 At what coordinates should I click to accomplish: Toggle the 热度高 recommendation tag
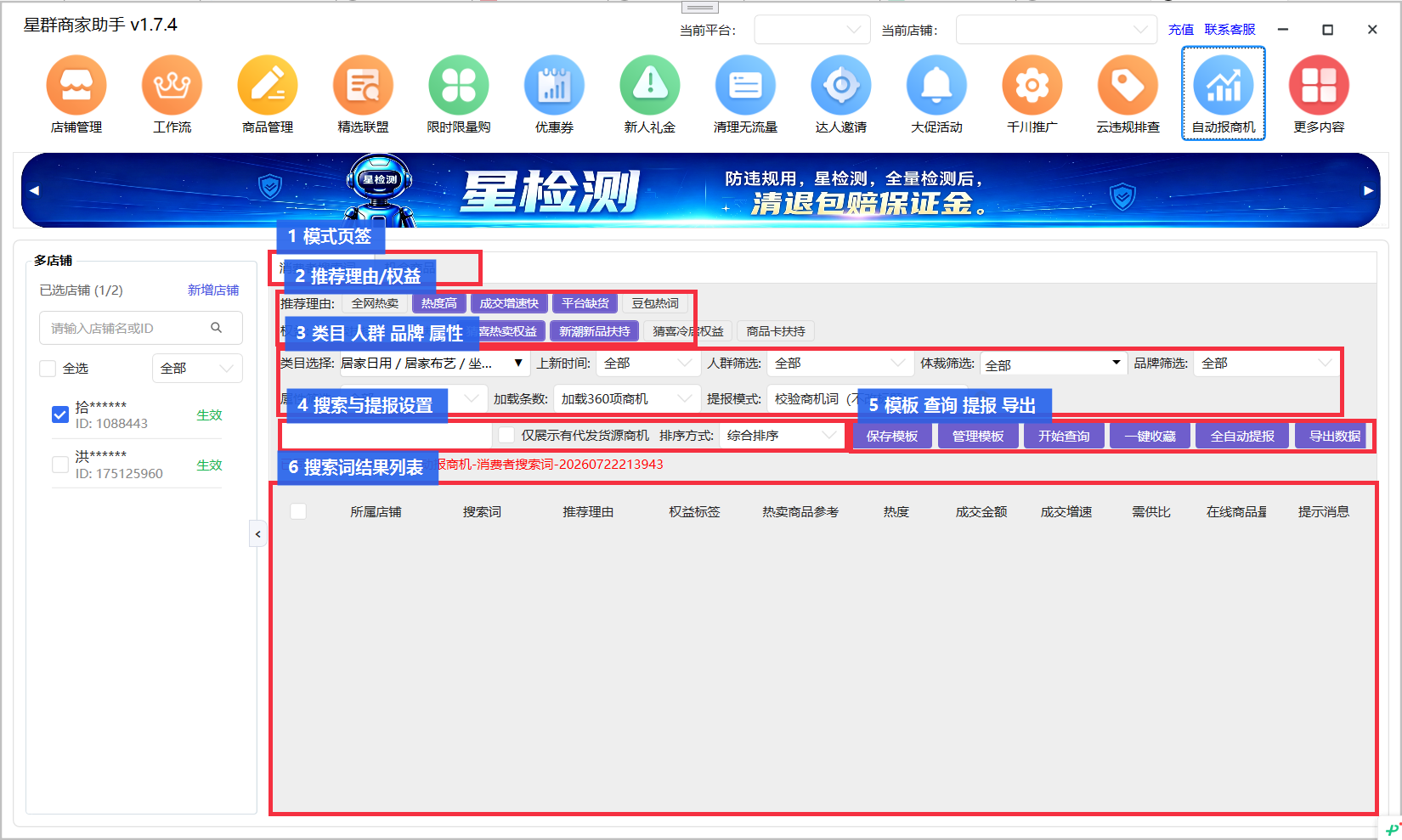438,303
